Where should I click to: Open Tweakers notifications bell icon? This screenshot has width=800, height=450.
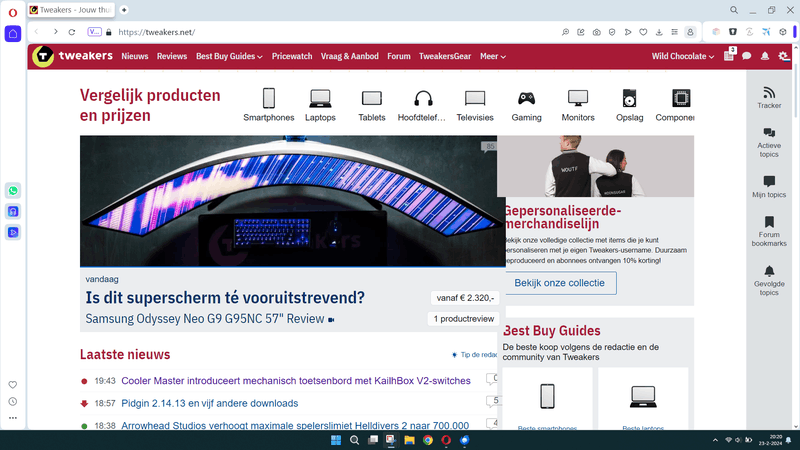(x=765, y=56)
